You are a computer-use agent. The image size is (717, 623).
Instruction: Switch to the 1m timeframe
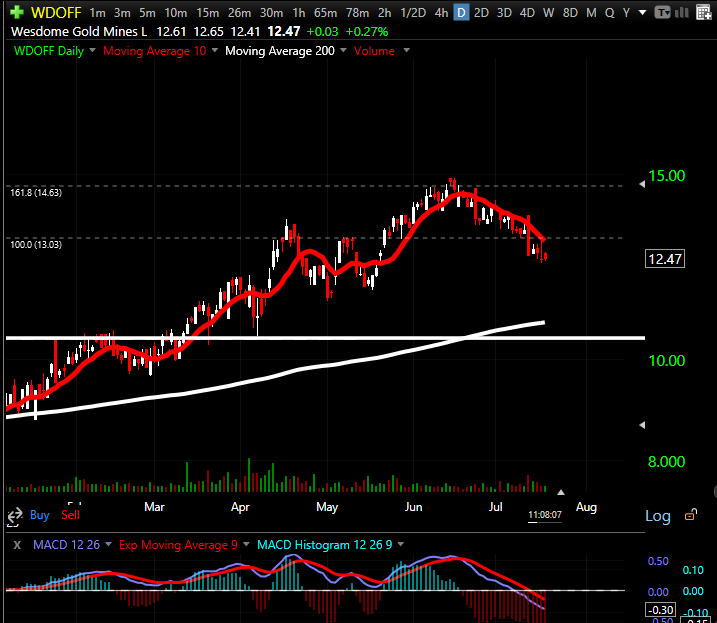(97, 13)
